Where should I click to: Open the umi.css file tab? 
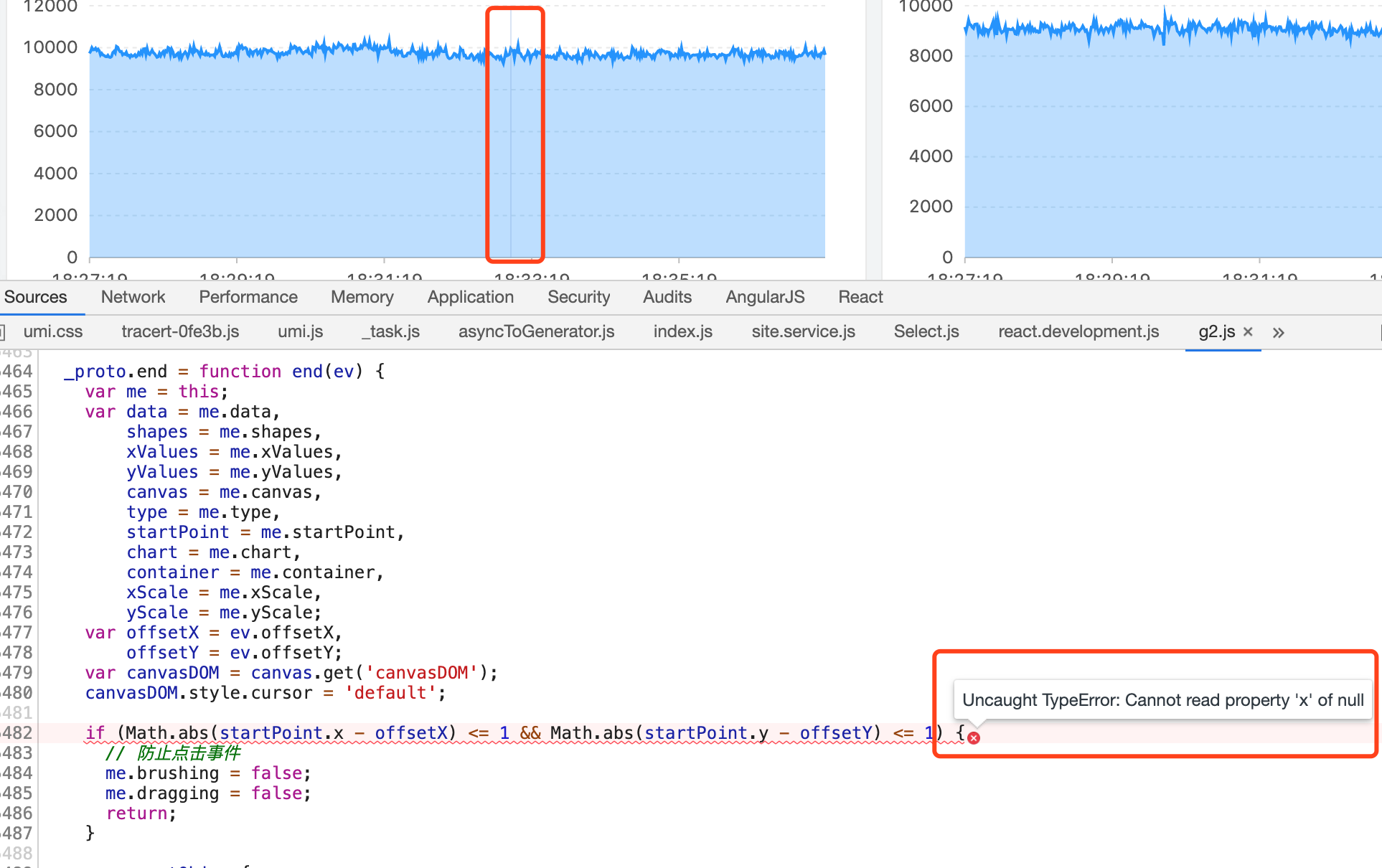coord(52,331)
